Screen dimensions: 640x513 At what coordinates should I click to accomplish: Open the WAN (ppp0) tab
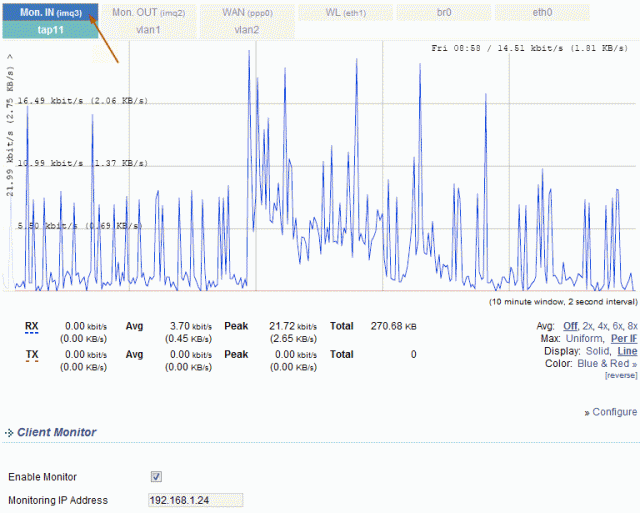[247, 13]
